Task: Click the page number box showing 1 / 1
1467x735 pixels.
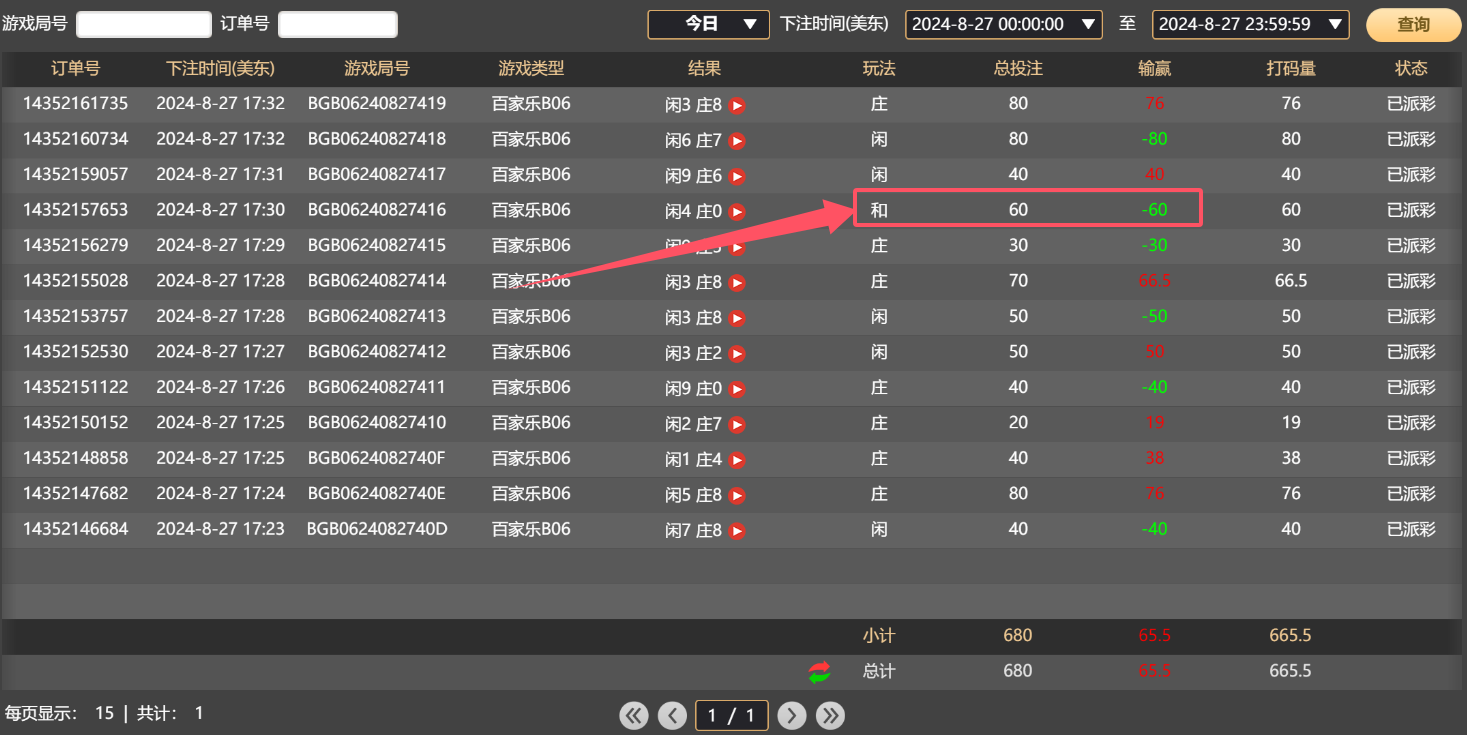Action: click(x=731, y=715)
